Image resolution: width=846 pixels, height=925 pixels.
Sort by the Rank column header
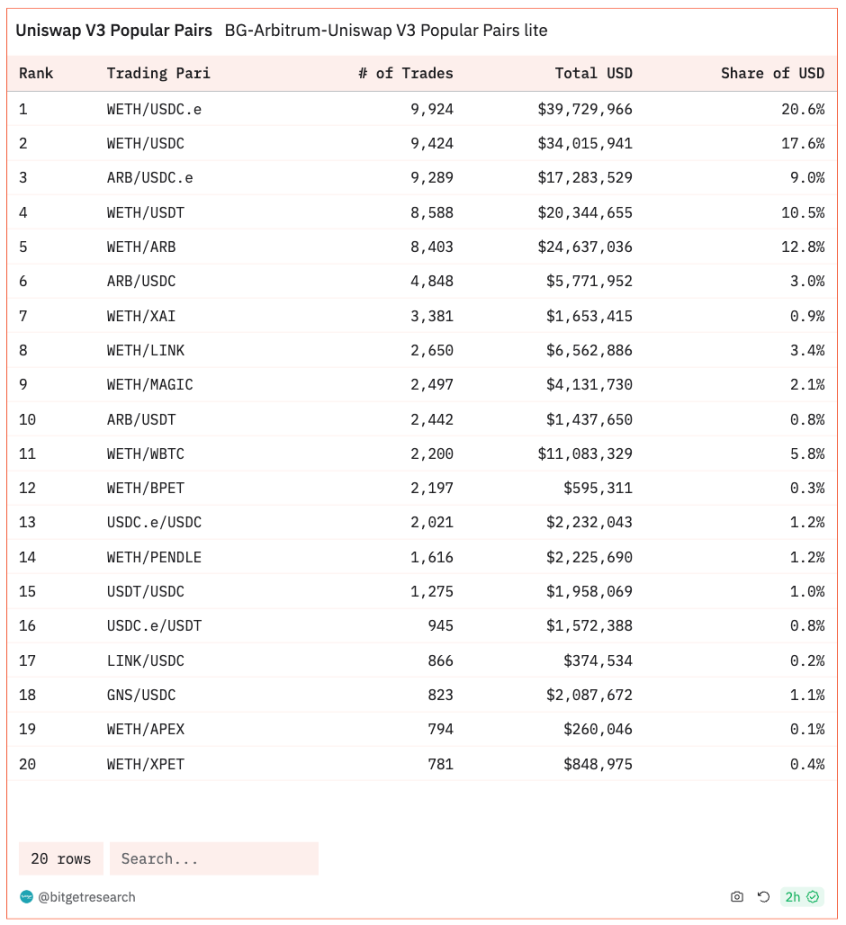click(x=36, y=73)
